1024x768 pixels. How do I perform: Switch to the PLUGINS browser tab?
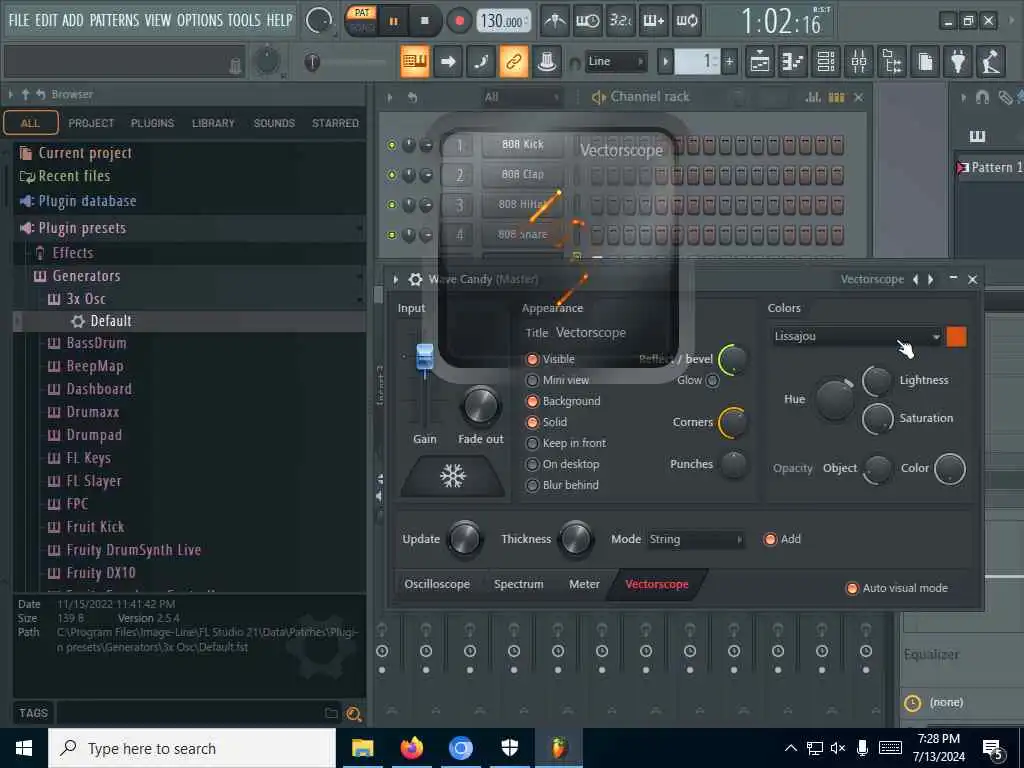(x=152, y=123)
